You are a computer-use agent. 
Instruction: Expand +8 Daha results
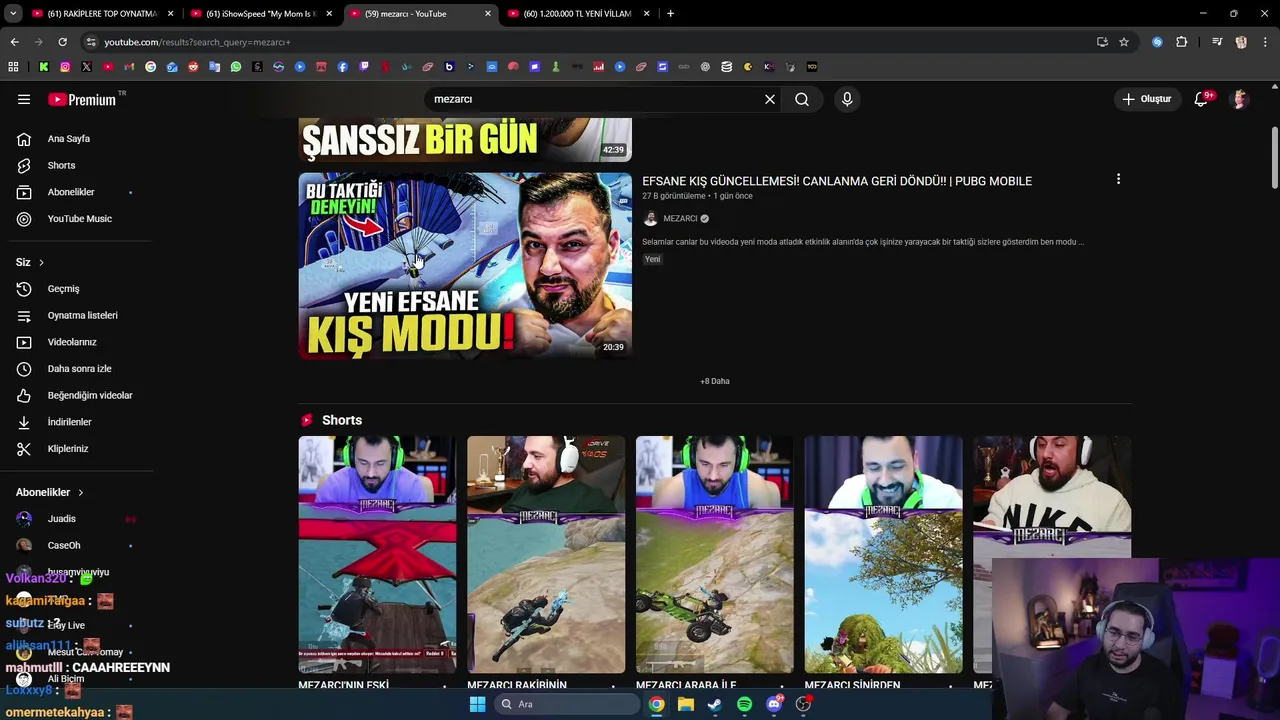point(715,381)
